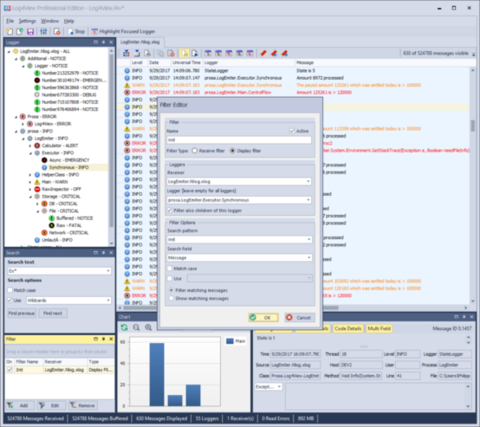This screenshot has width=480, height=427.
Task: Select the Receive filter radio button
Action: click(x=195, y=151)
